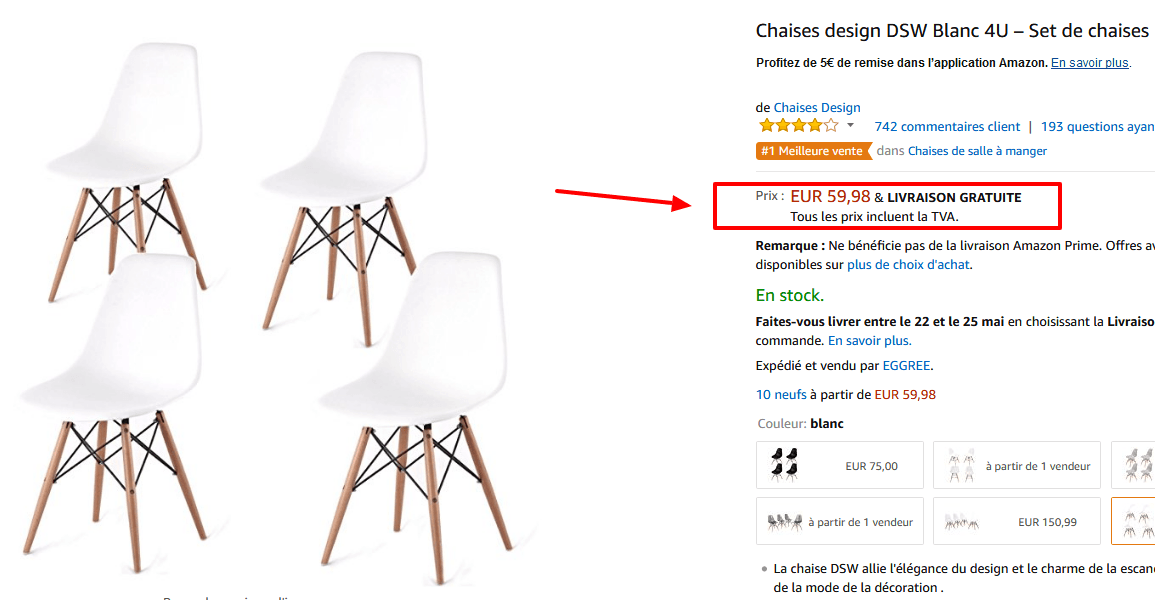Select the white variant priced EUR 150,99
Image resolution: width=1155 pixels, height=600 pixels.
click(1016, 521)
